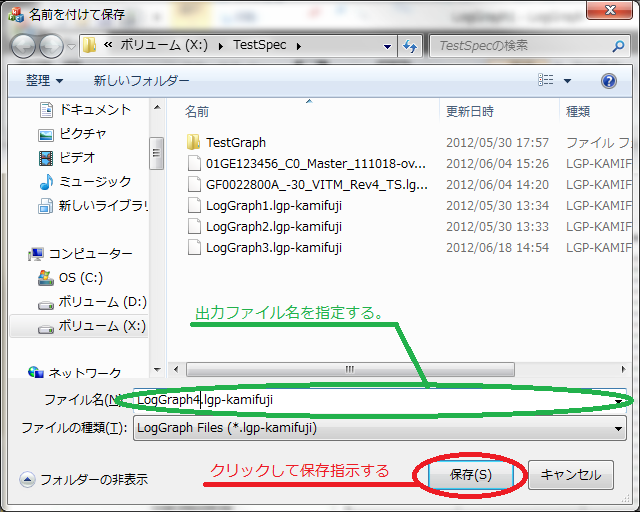
Task: Select ビデオ library in navigation pane
Action: coord(67,158)
